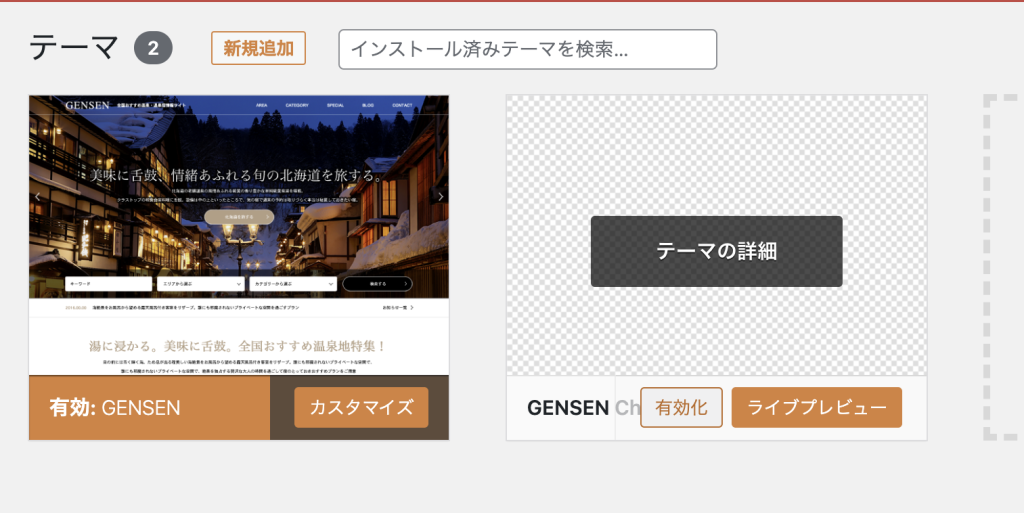Image resolution: width=1024 pixels, height=513 pixels.
Task: Click GENSEN logo in theme screenshot header
Action: coord(88,105)
